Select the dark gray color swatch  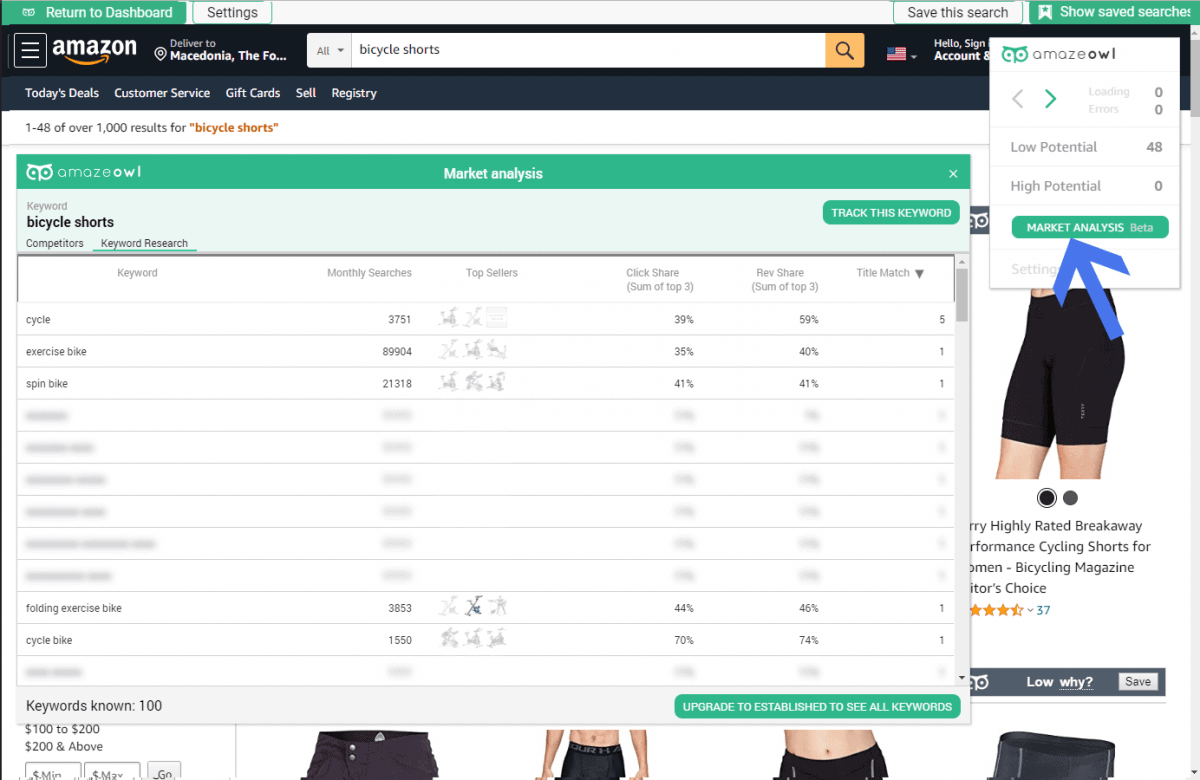click(x=1070, y=497)
